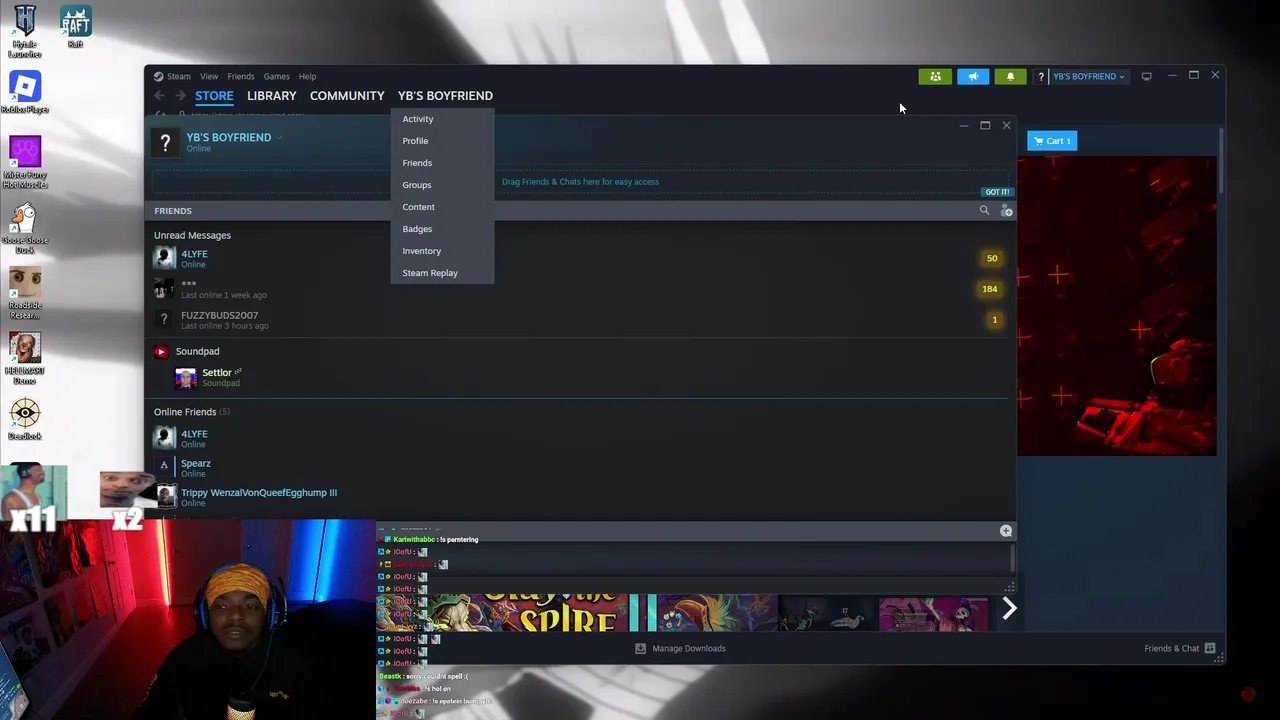Click the Soundpad red play icon
The image size is (1280, 720).
point(161,352)
